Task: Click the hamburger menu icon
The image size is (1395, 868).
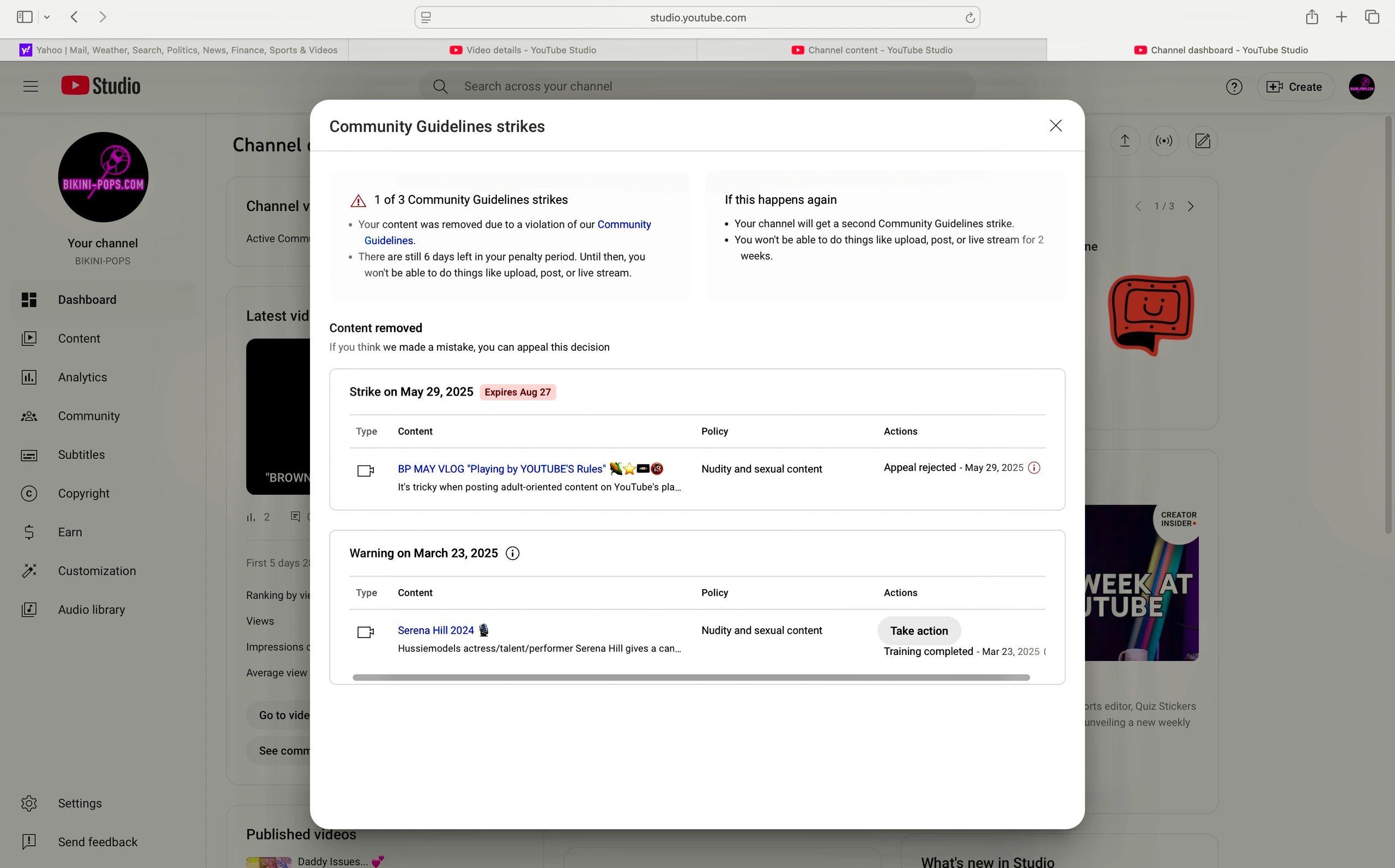Action: click(31, 87)
